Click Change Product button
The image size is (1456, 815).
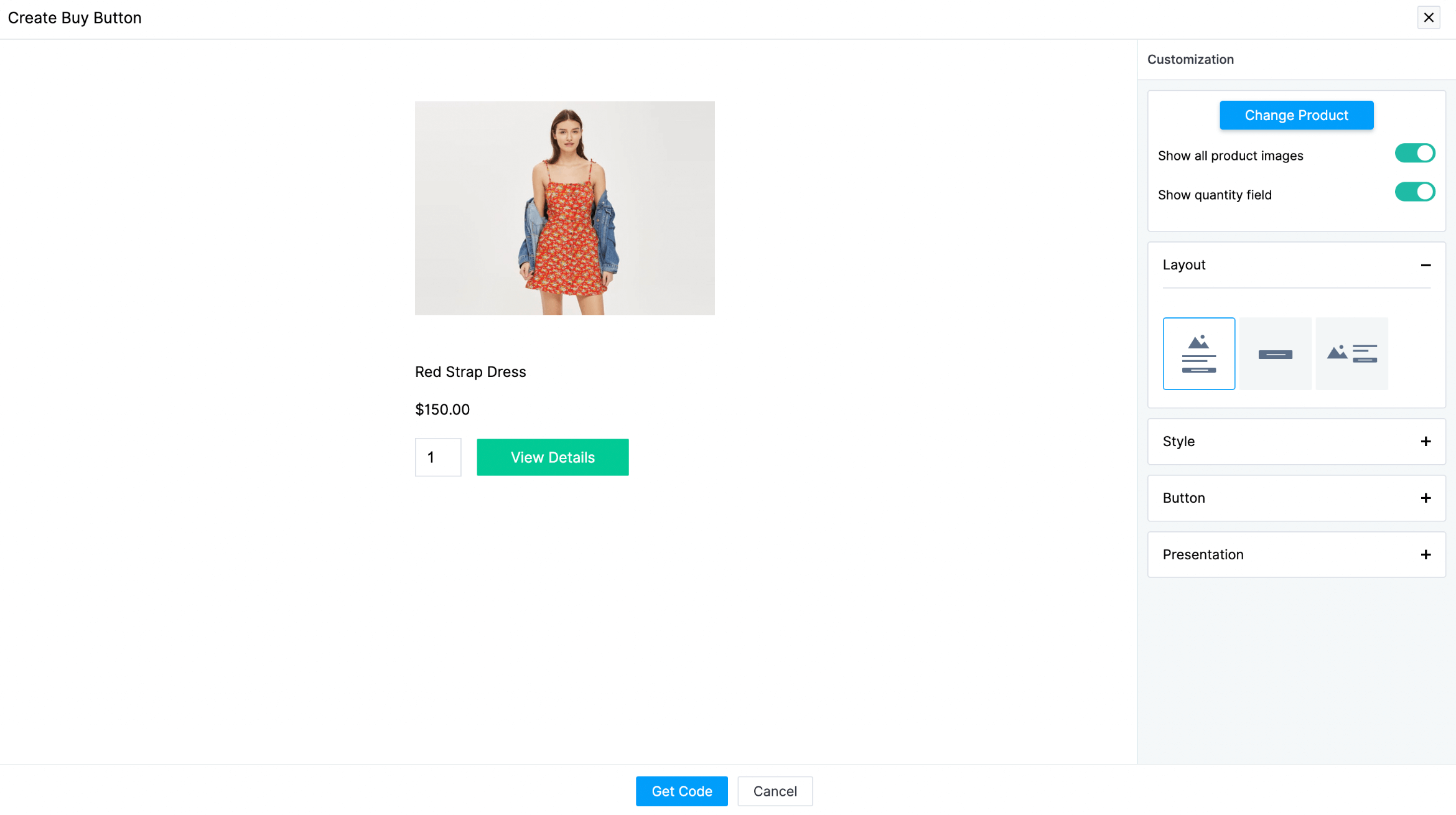tap(1297, 115)
